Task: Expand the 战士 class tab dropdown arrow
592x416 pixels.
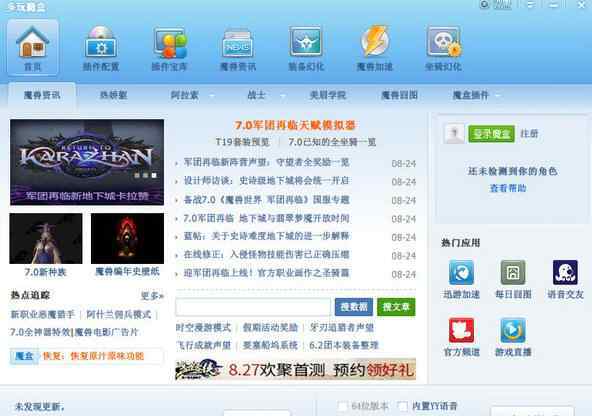Action: click(x=282, y=96)
